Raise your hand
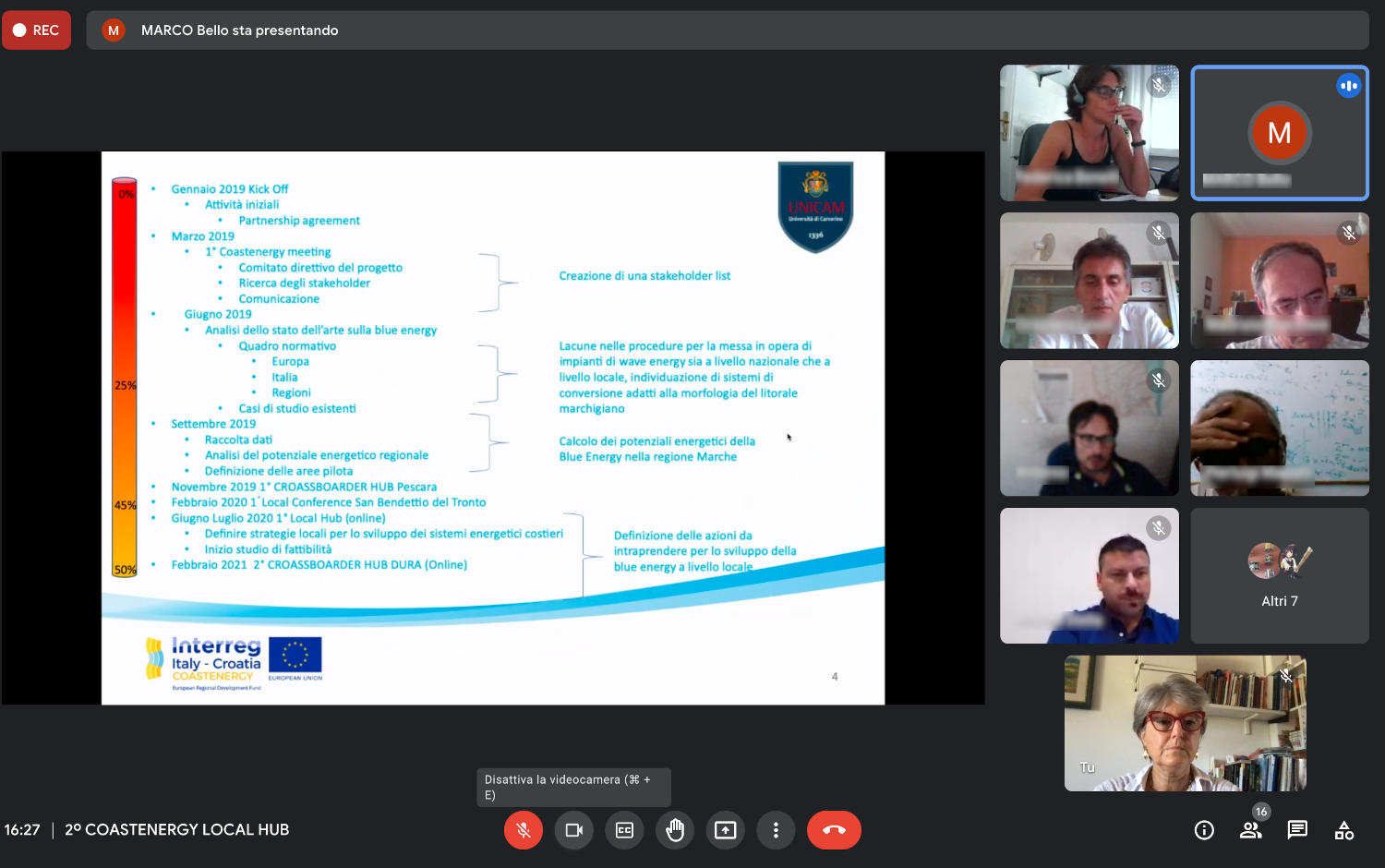 (675, 830)
